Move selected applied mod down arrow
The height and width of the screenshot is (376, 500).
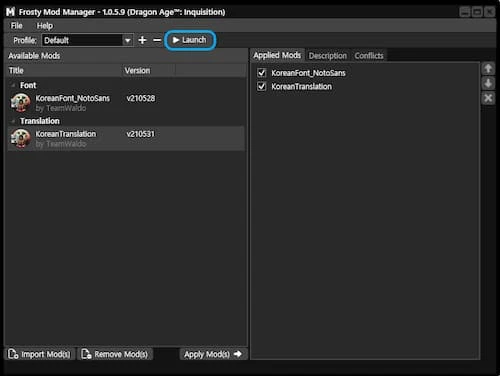(x=488, y=83)
